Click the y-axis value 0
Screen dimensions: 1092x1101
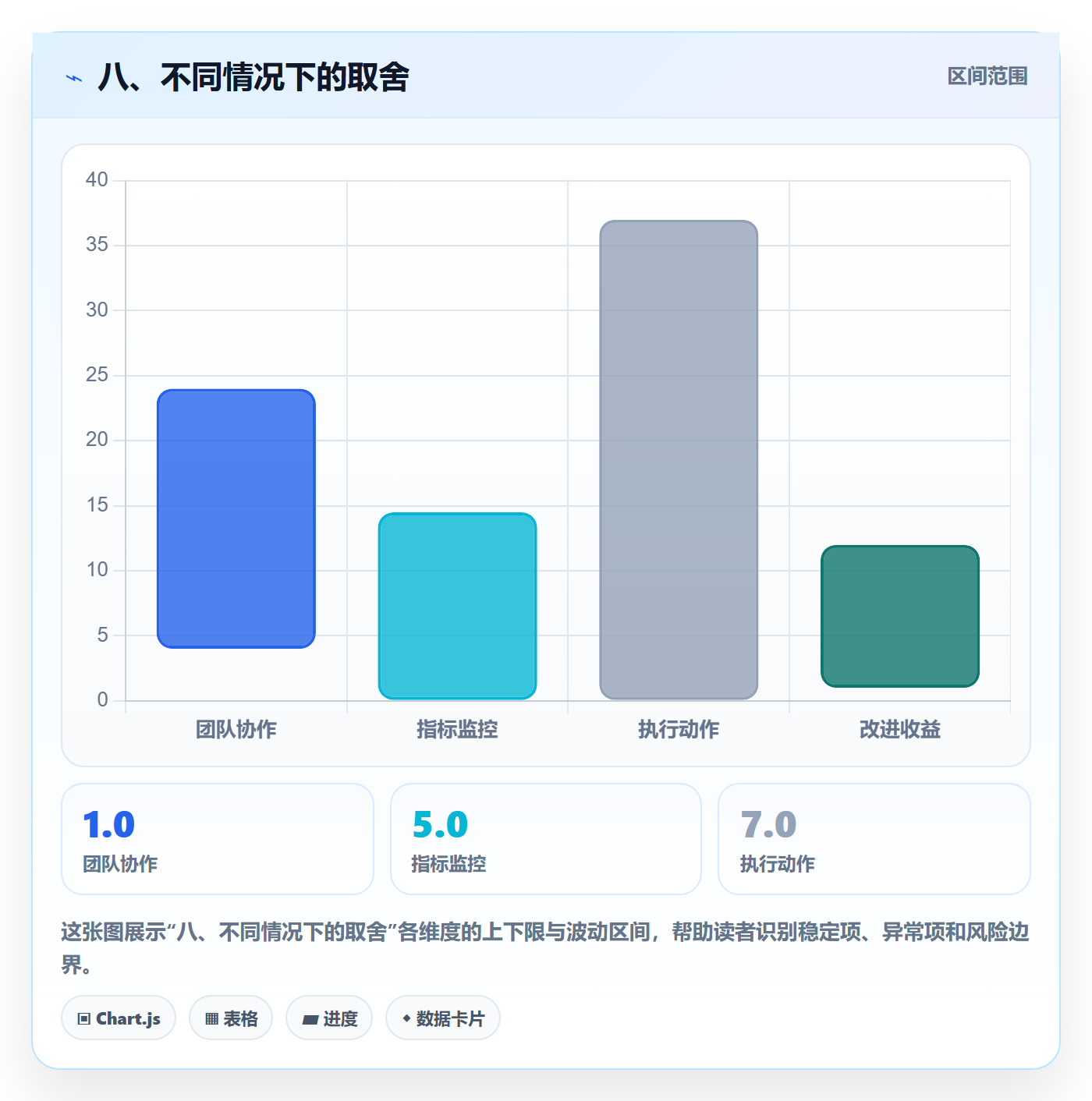point(103,700)
